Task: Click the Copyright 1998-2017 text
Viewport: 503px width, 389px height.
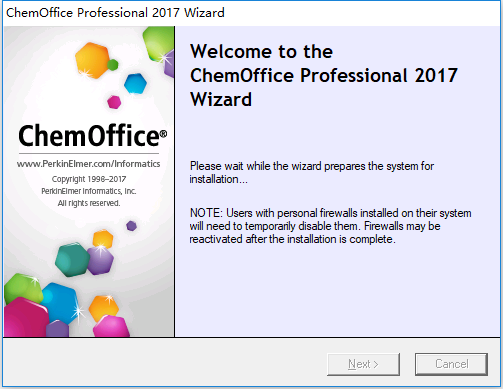Action: [x=89, y=179]
